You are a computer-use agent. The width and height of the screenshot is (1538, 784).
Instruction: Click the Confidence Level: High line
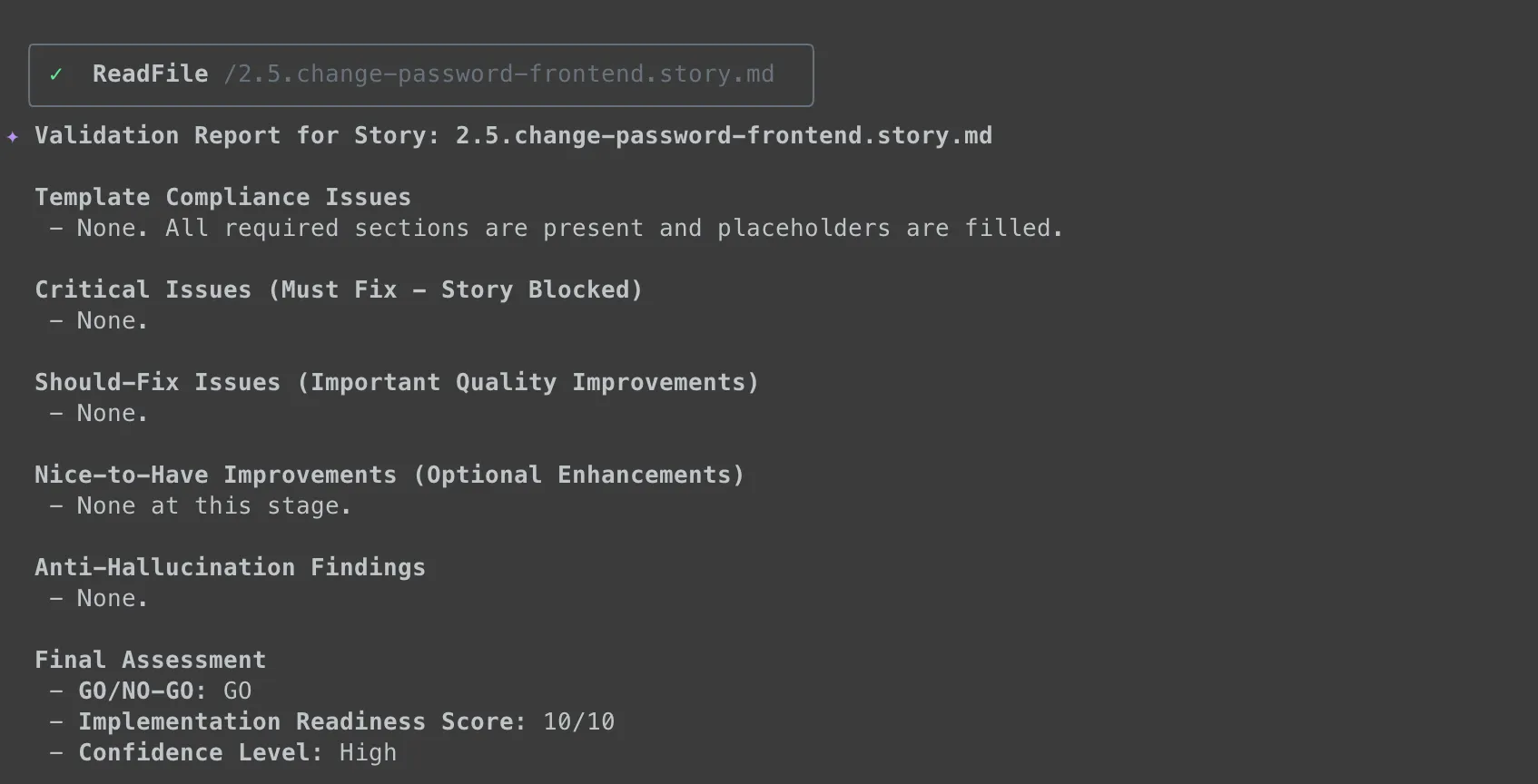tap(237, 753)
